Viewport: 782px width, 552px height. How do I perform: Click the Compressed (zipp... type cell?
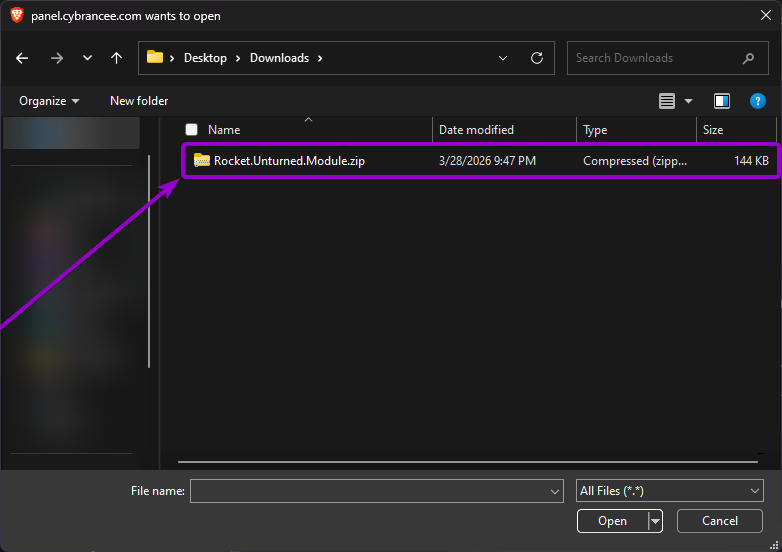click(635, 161)
